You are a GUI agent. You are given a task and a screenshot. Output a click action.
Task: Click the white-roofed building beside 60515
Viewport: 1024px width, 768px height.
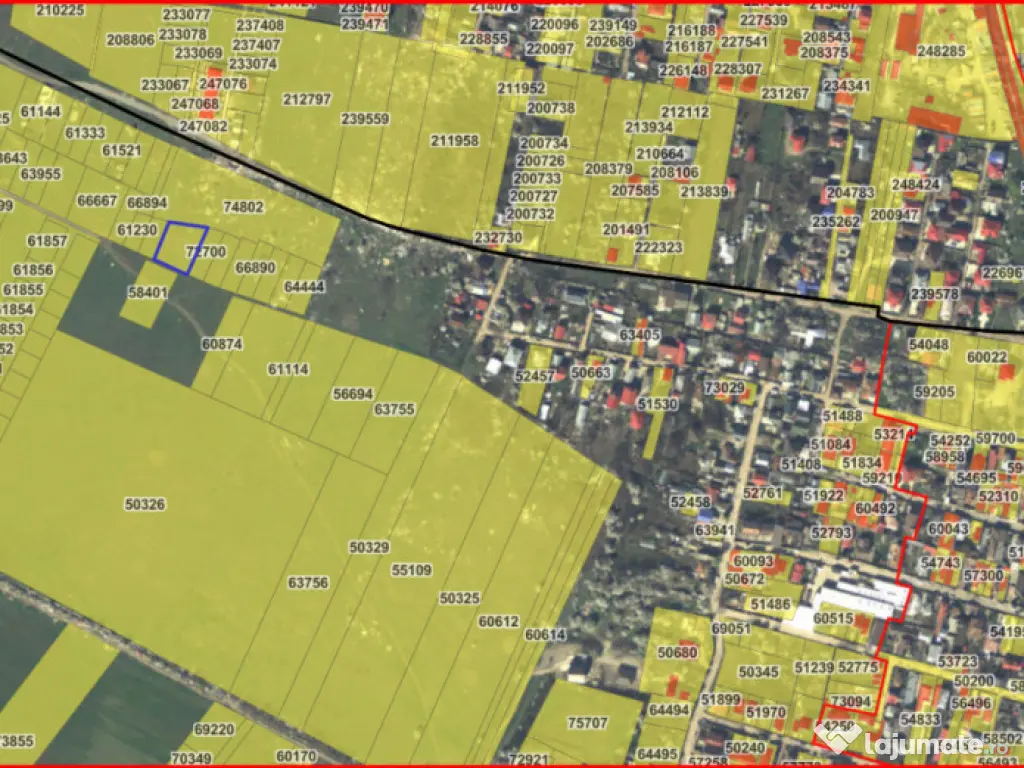(859, 598)
